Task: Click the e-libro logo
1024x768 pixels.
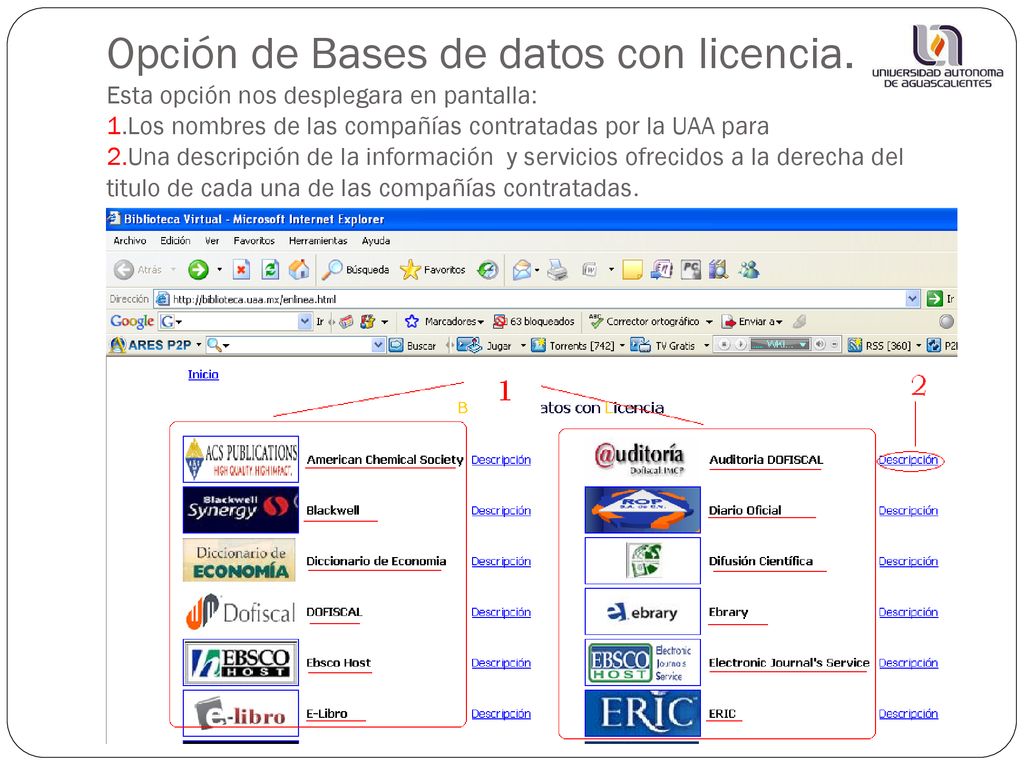Action: (241, 713)
